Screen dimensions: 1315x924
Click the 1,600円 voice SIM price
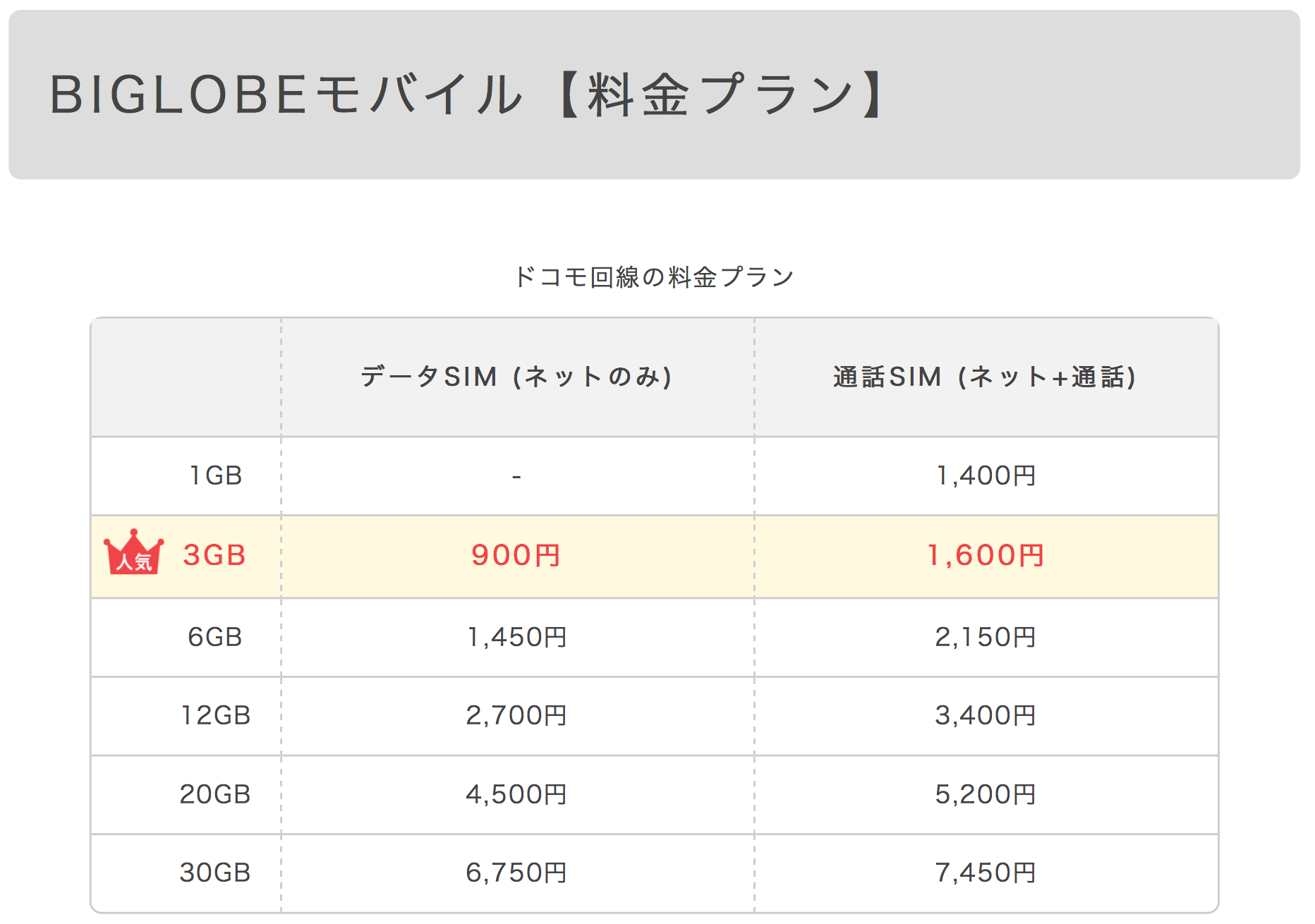click(x=986, y=556)
